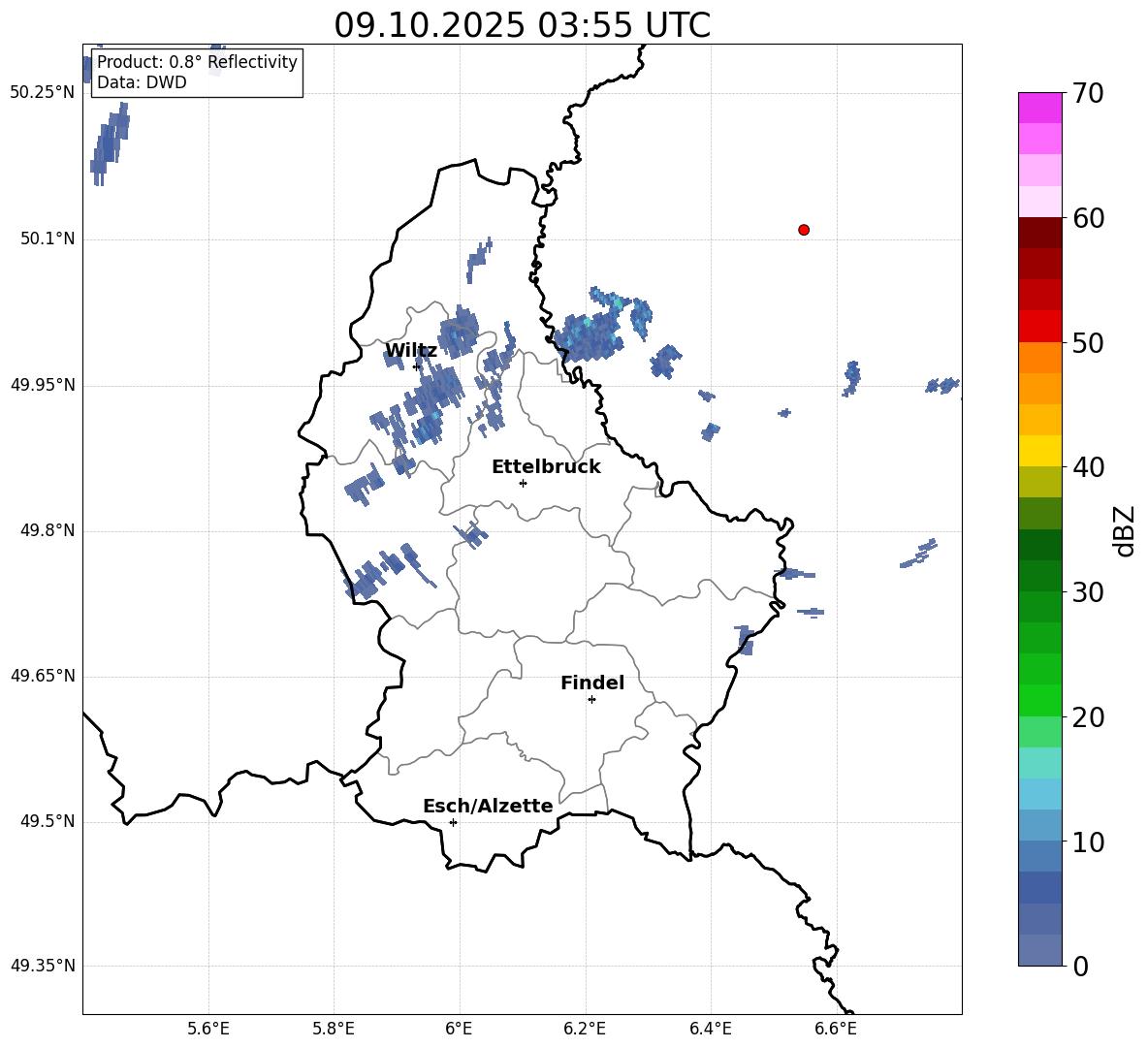Screen dimensions: 1148x1048
Task: Click the Wiltz city label
Action: [x=411, y=351]
